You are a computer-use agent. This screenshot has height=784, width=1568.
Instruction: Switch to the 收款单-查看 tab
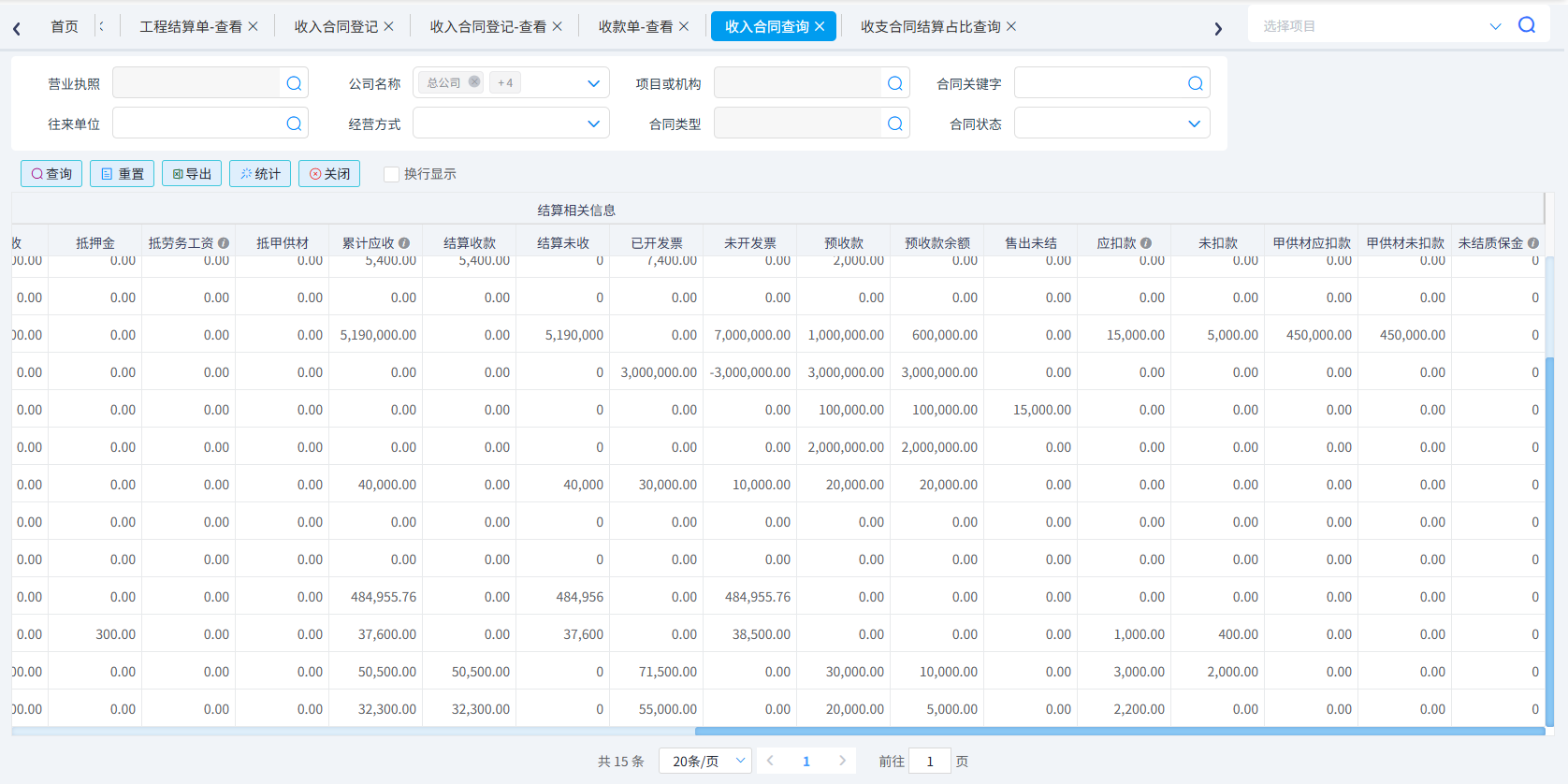[635, 26]
